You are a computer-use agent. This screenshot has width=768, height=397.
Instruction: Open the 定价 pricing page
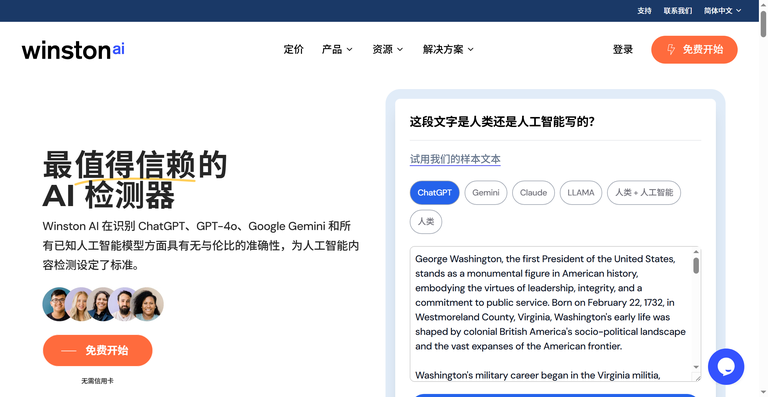click(x=293, y=49)
